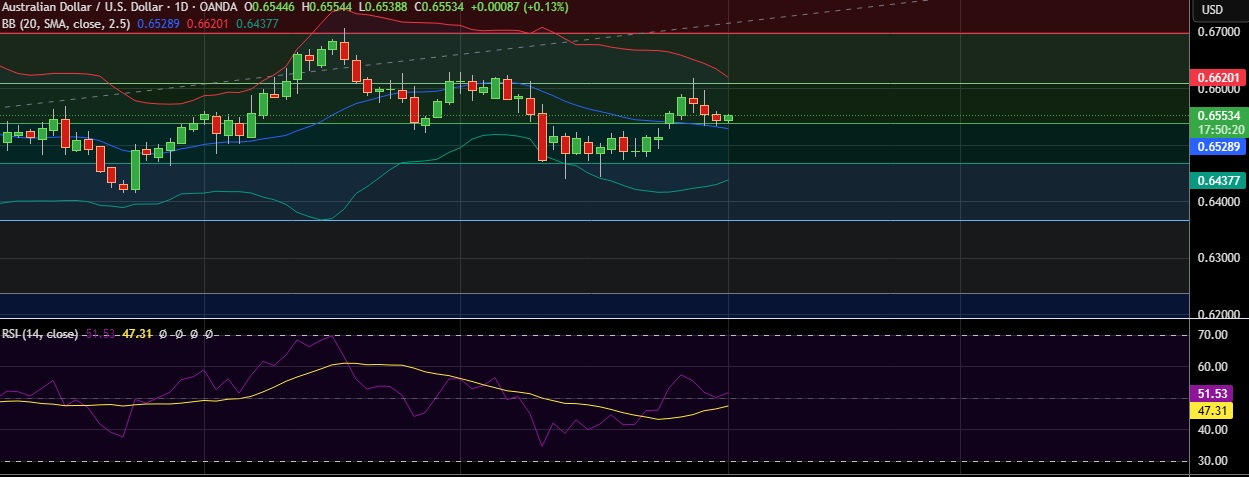Click the blue 0.65289 basis price label
Image resolution: width=1249 pixels, height=477 pixels.
1216,146
